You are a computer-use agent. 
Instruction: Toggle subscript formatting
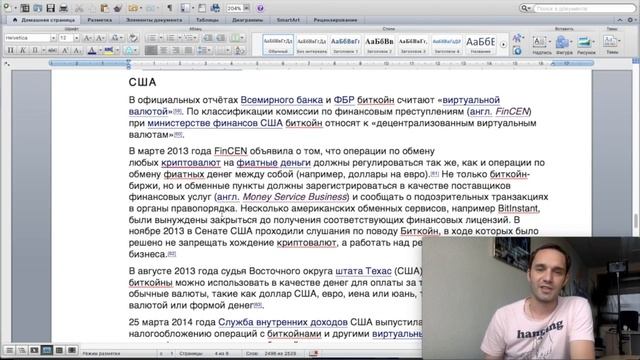(x=78, y=50)
